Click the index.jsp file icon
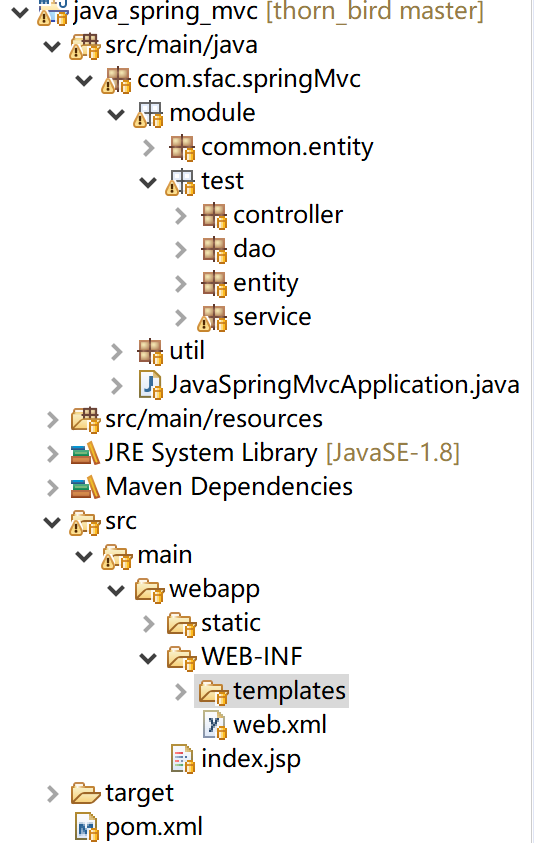 (x=182, y=759)
